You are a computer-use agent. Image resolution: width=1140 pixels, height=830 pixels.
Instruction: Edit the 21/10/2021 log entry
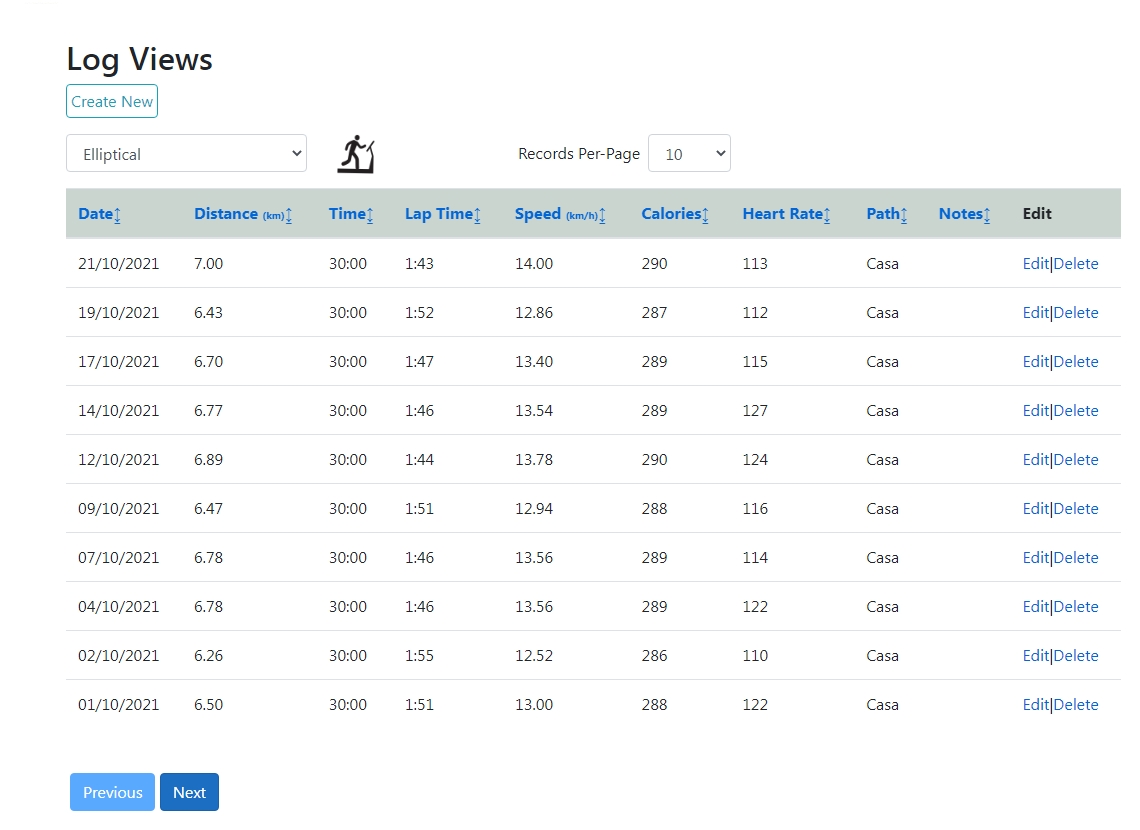1035,264
